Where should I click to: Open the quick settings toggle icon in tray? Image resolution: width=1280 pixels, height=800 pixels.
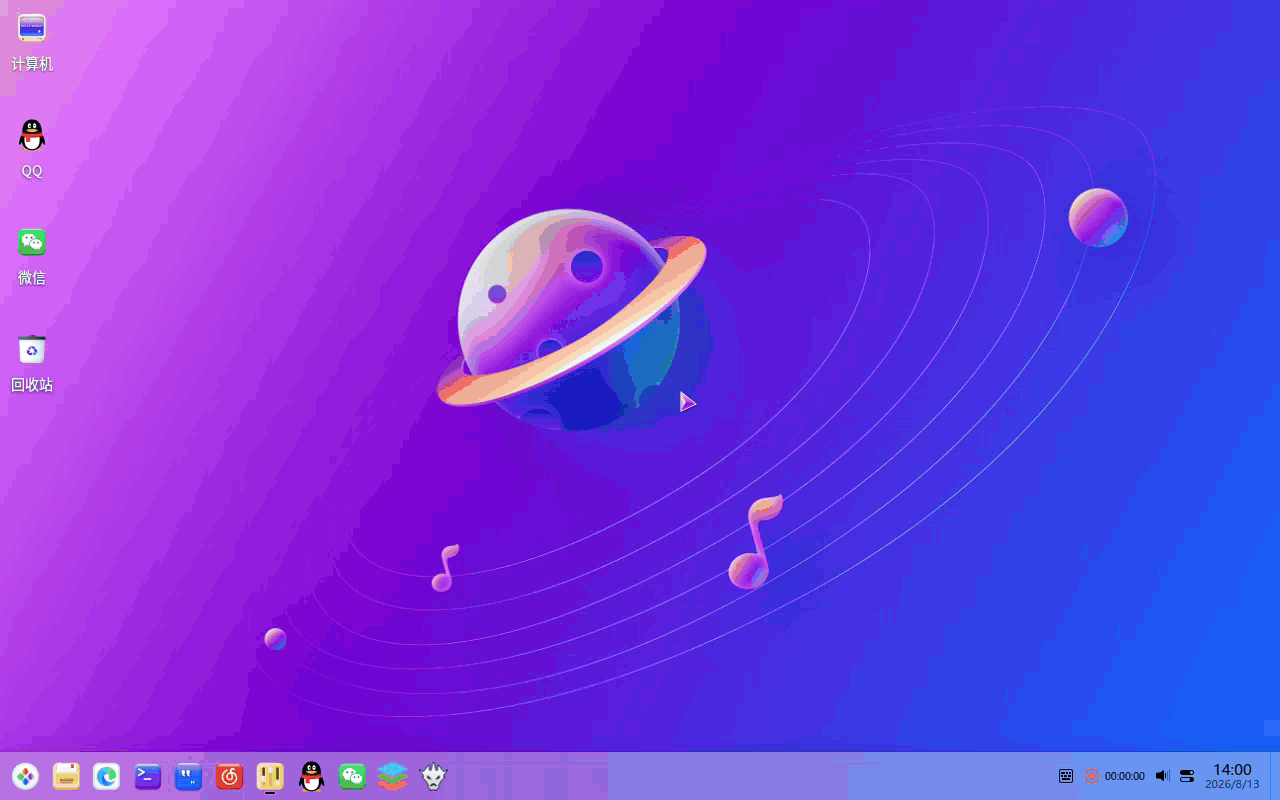[x=1187, y=776]
